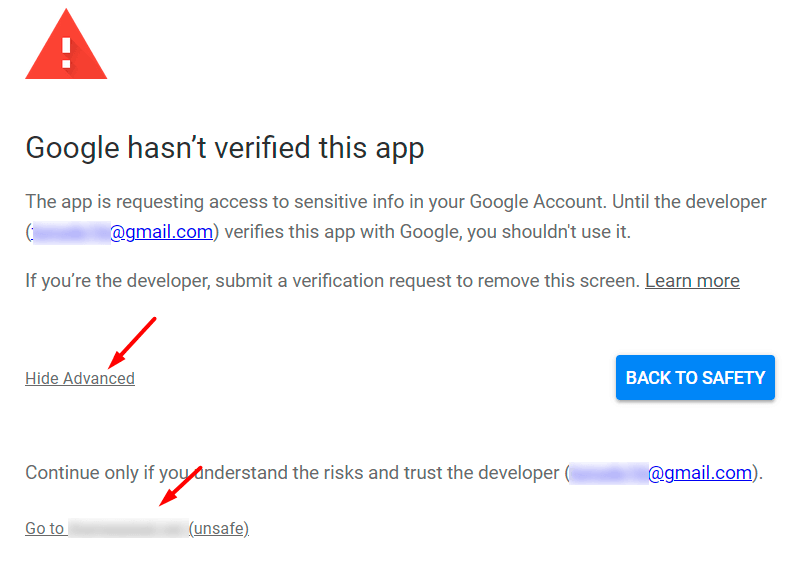This screenshot has width=800, height=575.
Task: Click the "requesting access to sensitive info" paragraph
Action: (396, 217)
